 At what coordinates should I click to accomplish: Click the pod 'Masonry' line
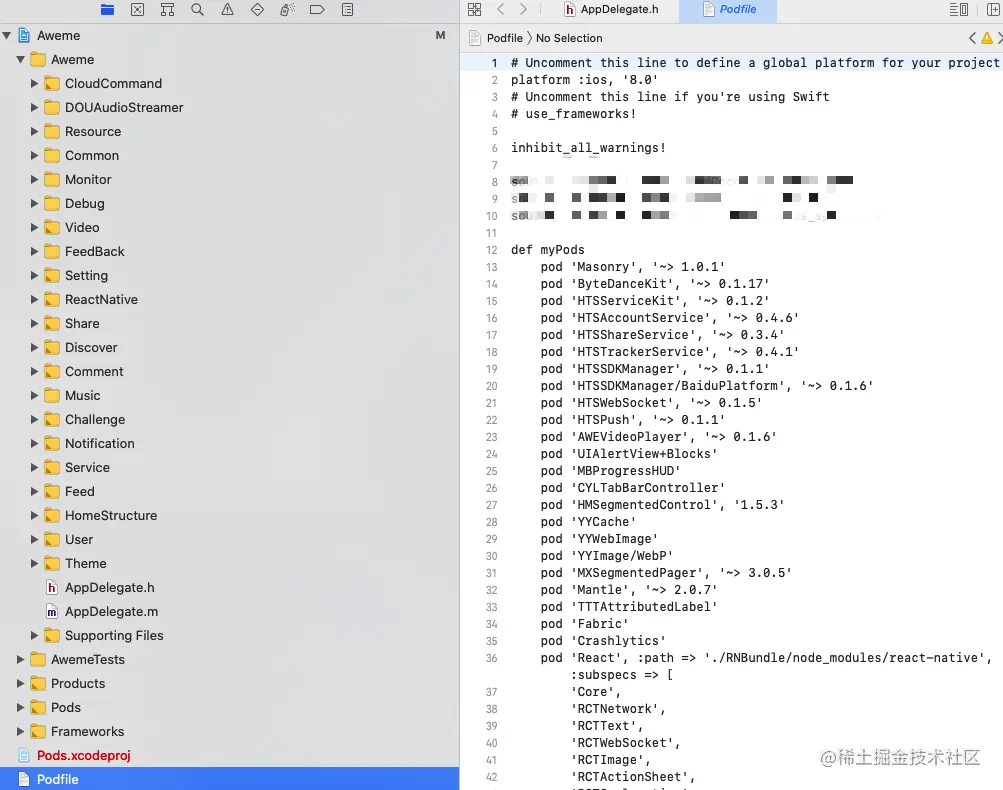pos(632,267)
